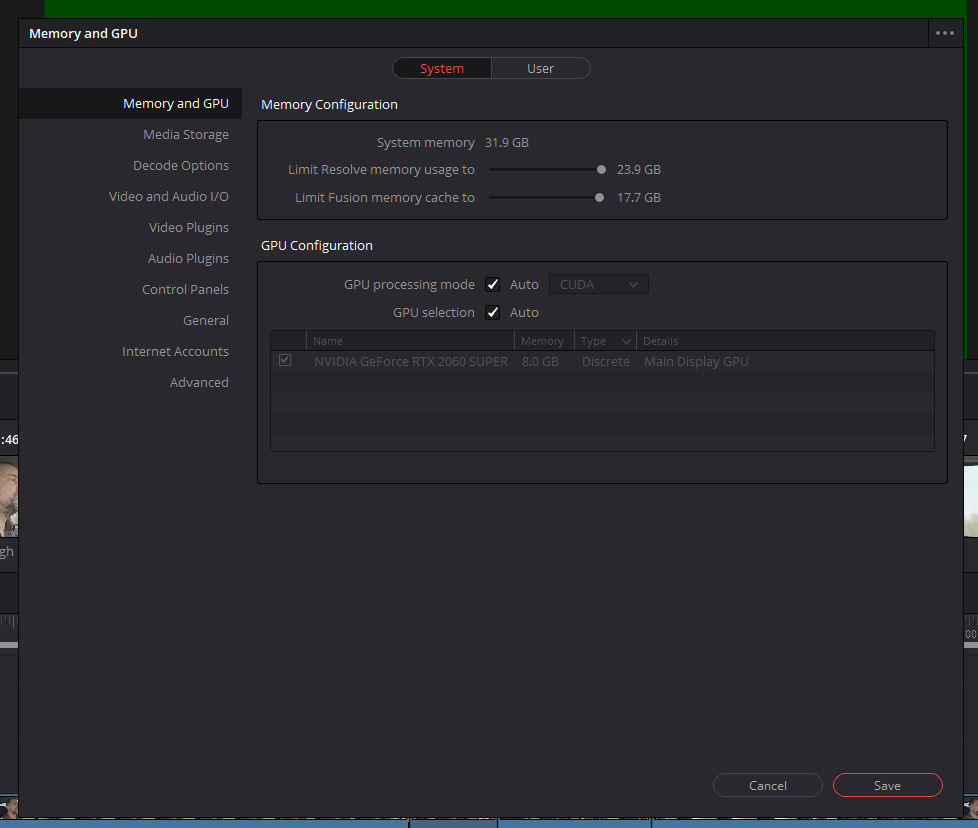The width and height of the screenshot is (978, 828).
Task: Select Memory and GPU in sidebar
Action: pos(130,104)
